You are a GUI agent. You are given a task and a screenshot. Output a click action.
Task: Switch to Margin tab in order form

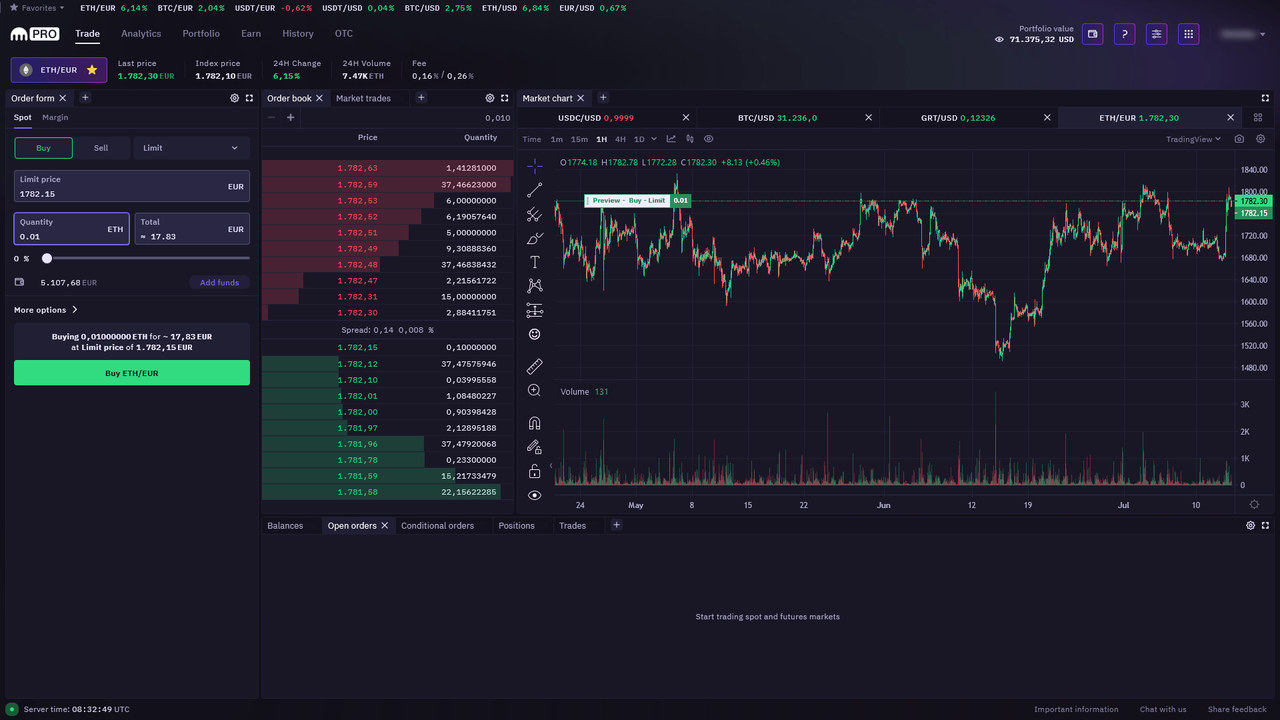pyautogui.click(x=55, y=118)
